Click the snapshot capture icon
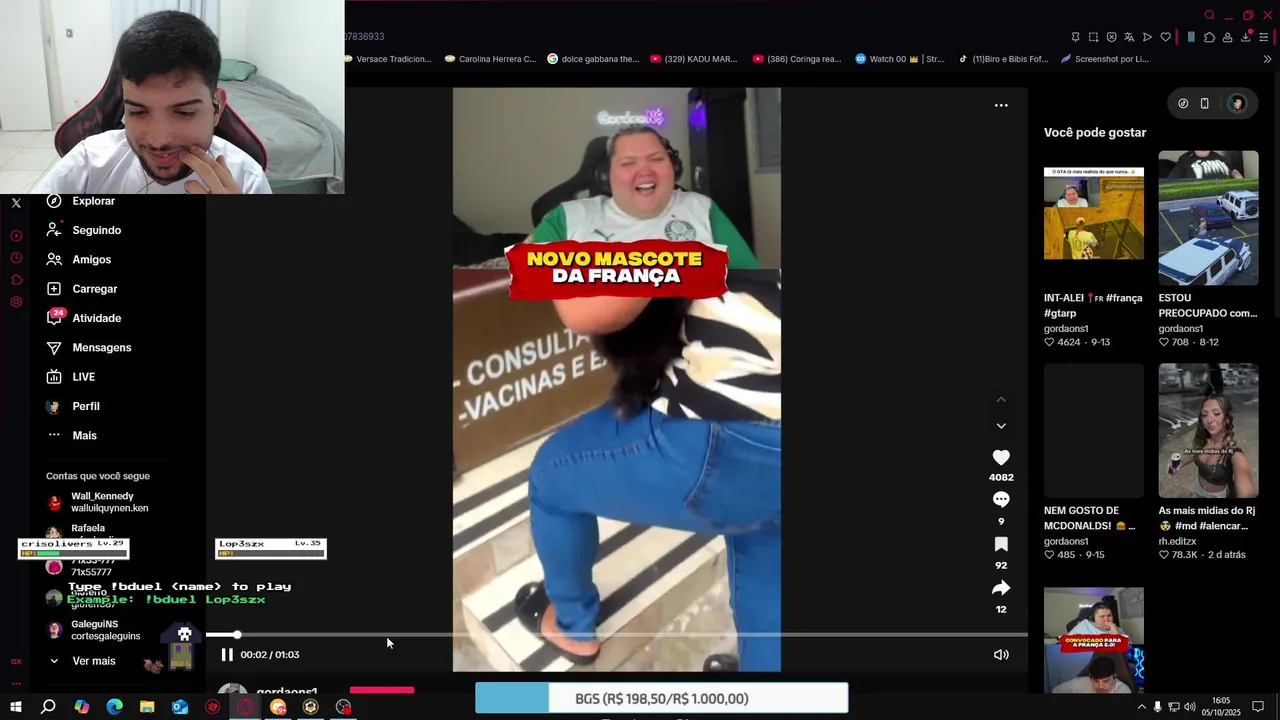 click(x=1093, y=37)
